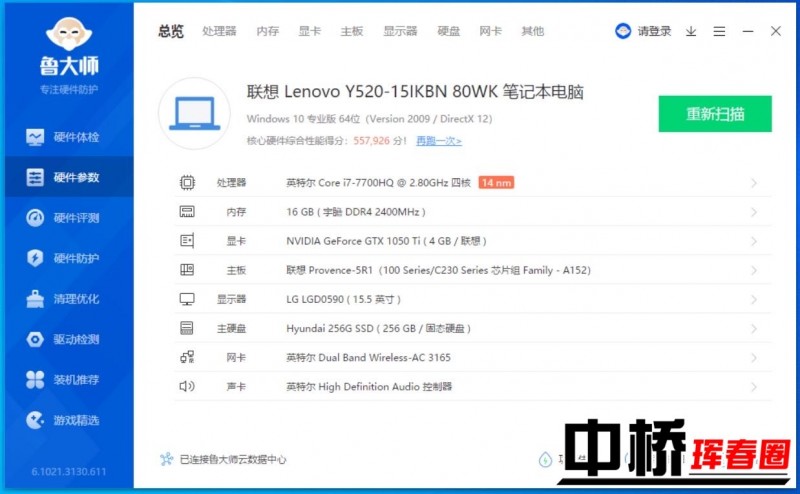
Task: Click NVIDIA GeForce GTX 1050 Ti text
Action: click(x=386, y=241)
